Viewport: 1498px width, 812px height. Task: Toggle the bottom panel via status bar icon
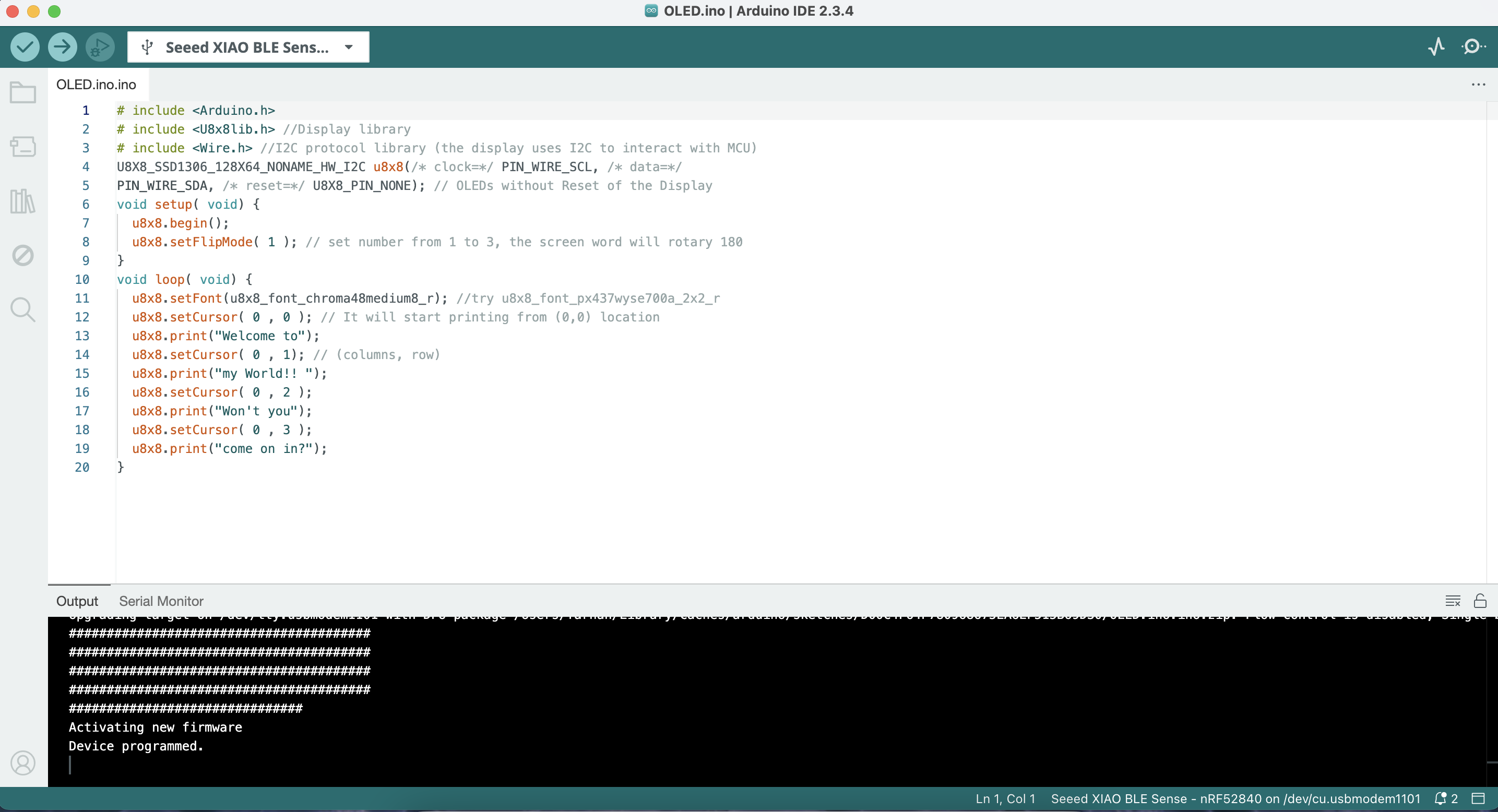pyautogui.click(x=1478, y=798)
